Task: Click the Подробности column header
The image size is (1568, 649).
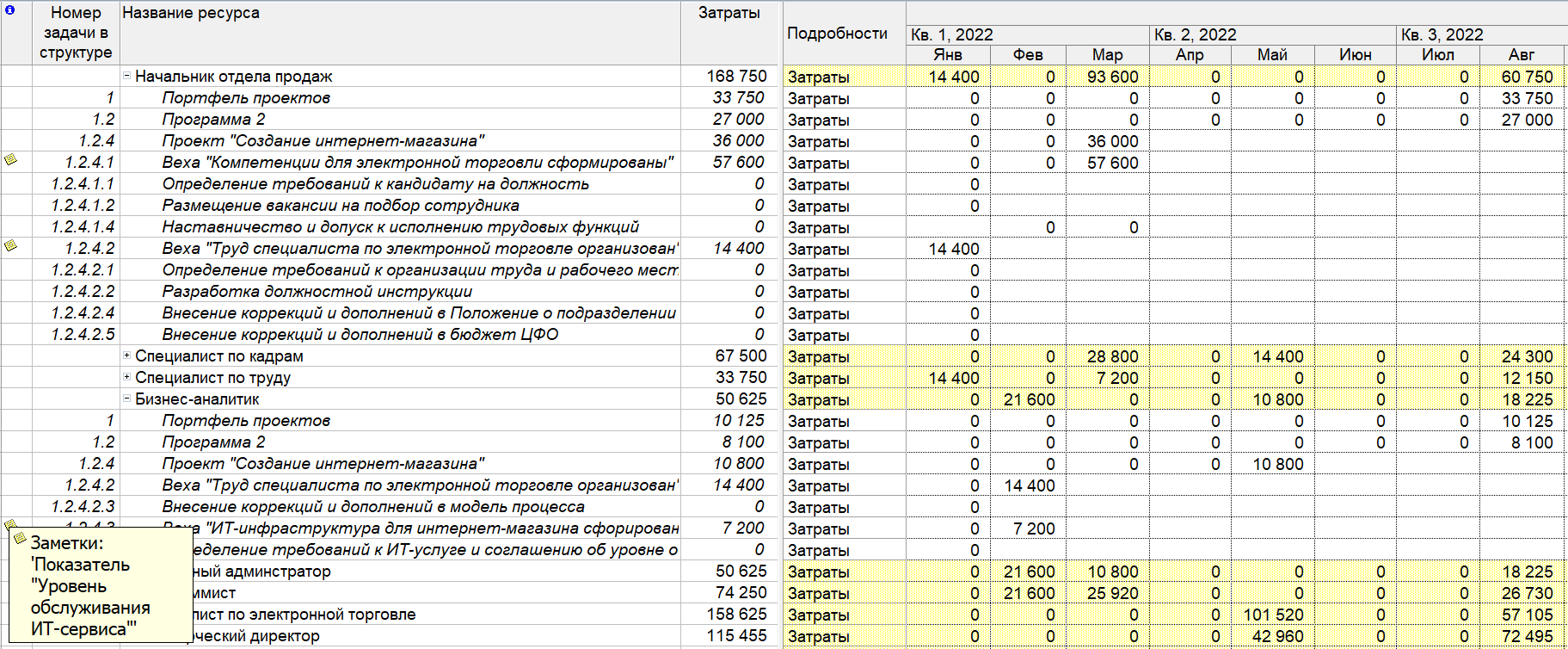Action: (837, 33)
